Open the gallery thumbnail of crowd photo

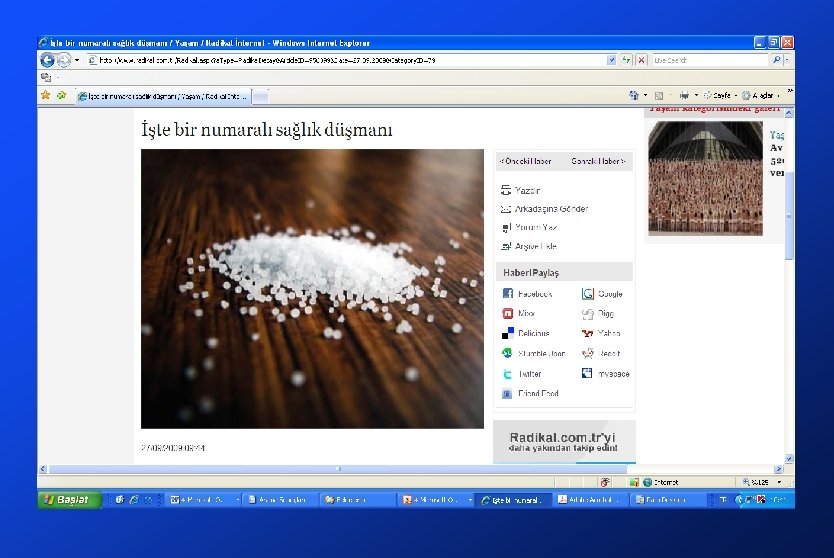pos(705,178)
